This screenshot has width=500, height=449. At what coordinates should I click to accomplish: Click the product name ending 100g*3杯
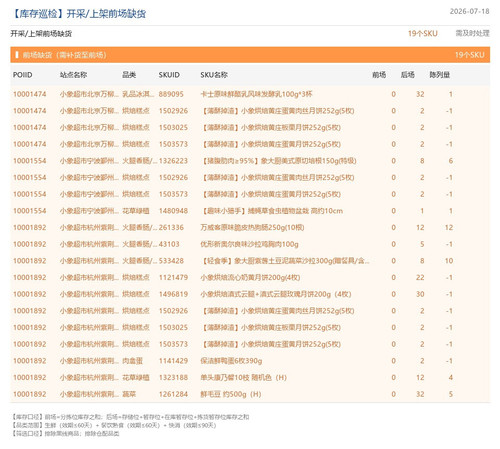(x=256, y=94)
